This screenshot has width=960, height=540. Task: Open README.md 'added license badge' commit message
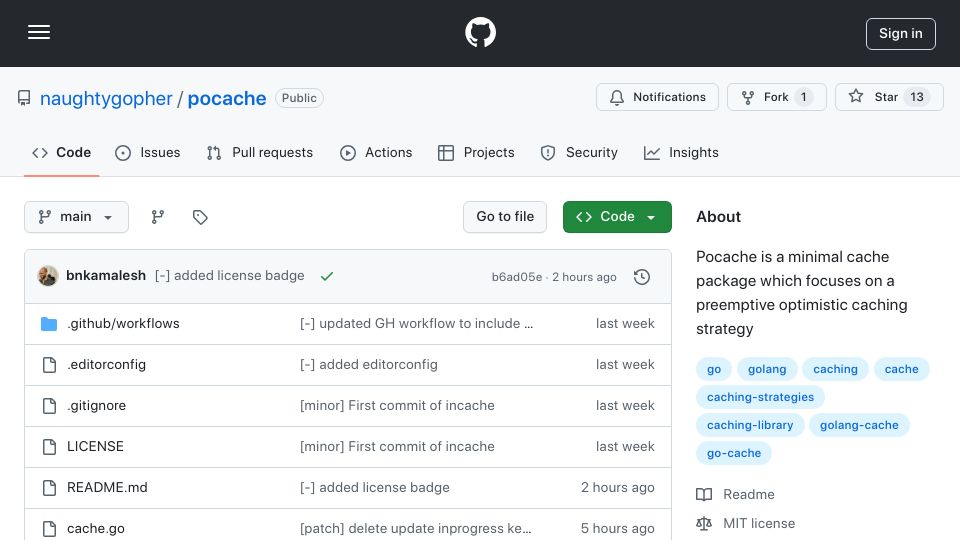click(x=375, y=487)
